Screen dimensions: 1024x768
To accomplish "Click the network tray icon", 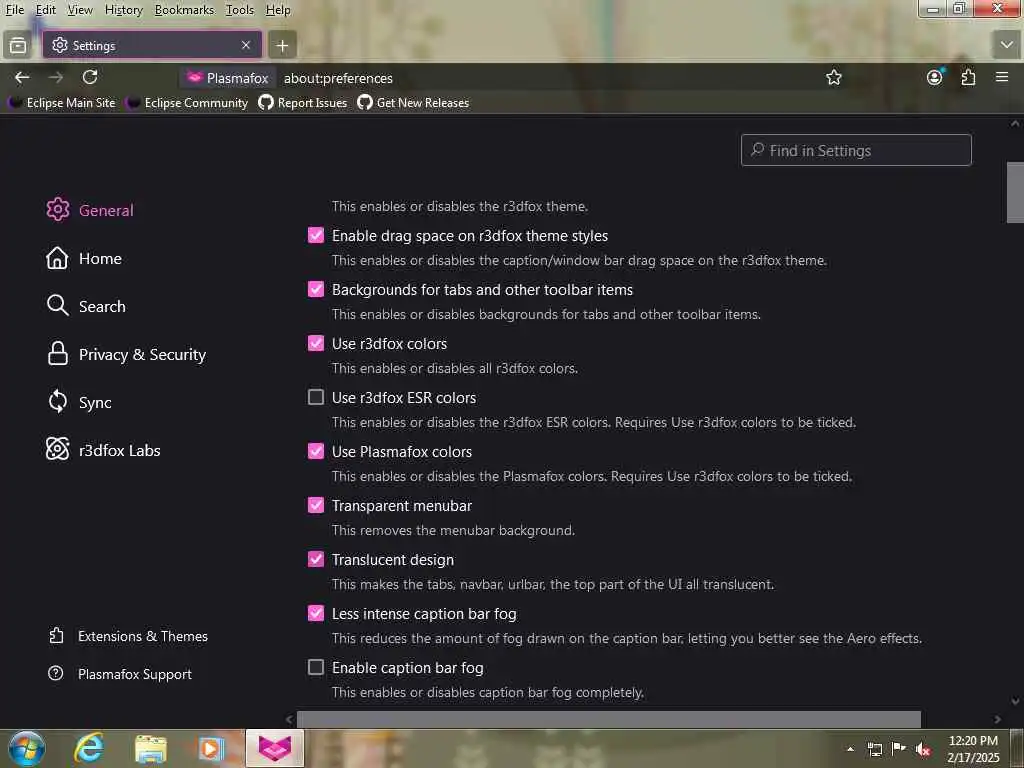I will (874, 749).
